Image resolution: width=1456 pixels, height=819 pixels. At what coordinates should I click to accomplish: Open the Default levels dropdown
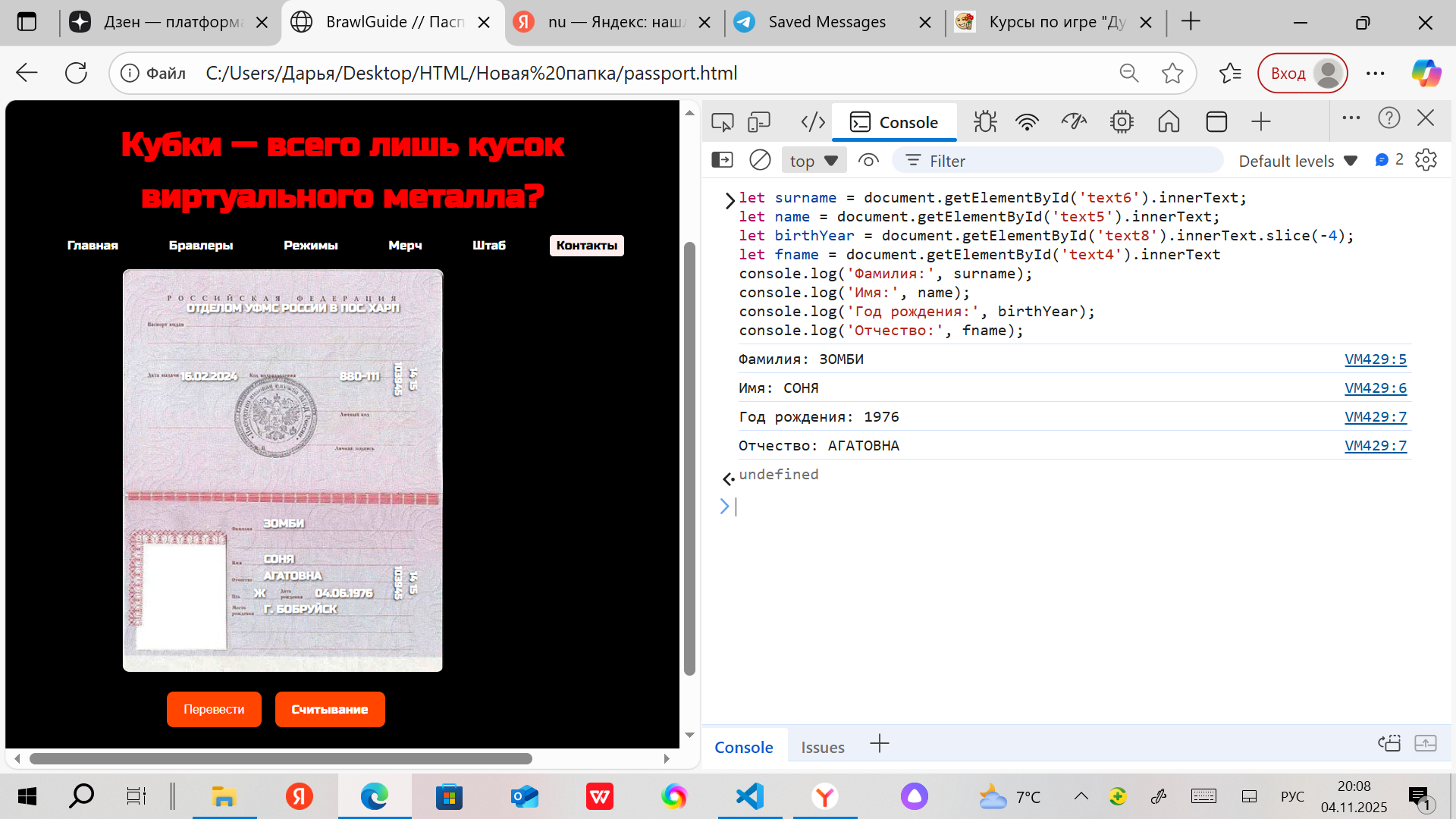point(1297,161)
